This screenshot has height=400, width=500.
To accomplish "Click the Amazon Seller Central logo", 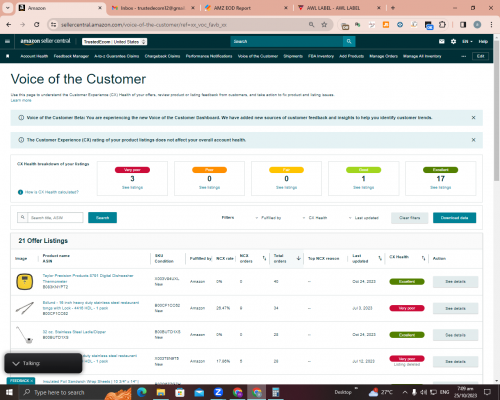I will [x=45, y=41].
